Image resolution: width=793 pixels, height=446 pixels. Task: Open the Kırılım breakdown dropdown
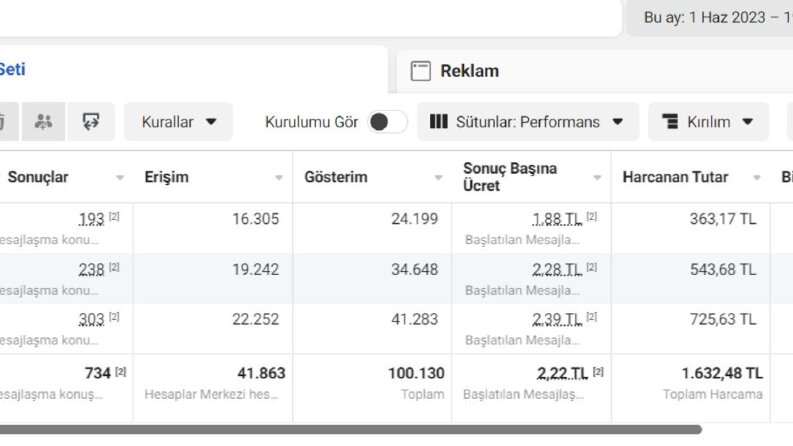pos(709,122)
